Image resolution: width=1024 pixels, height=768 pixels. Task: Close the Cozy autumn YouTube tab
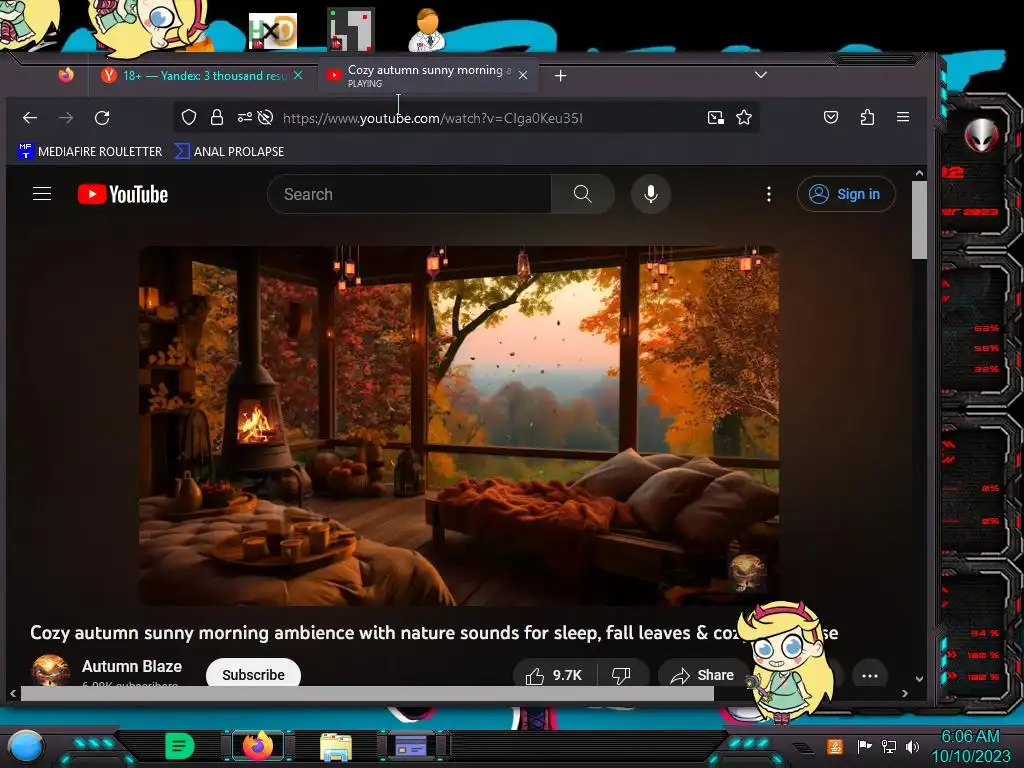tap(523, 76)
